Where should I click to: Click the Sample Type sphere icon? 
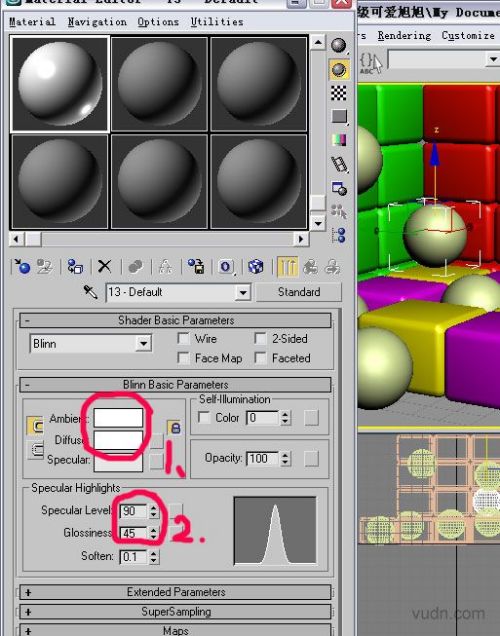click(339, 45)
